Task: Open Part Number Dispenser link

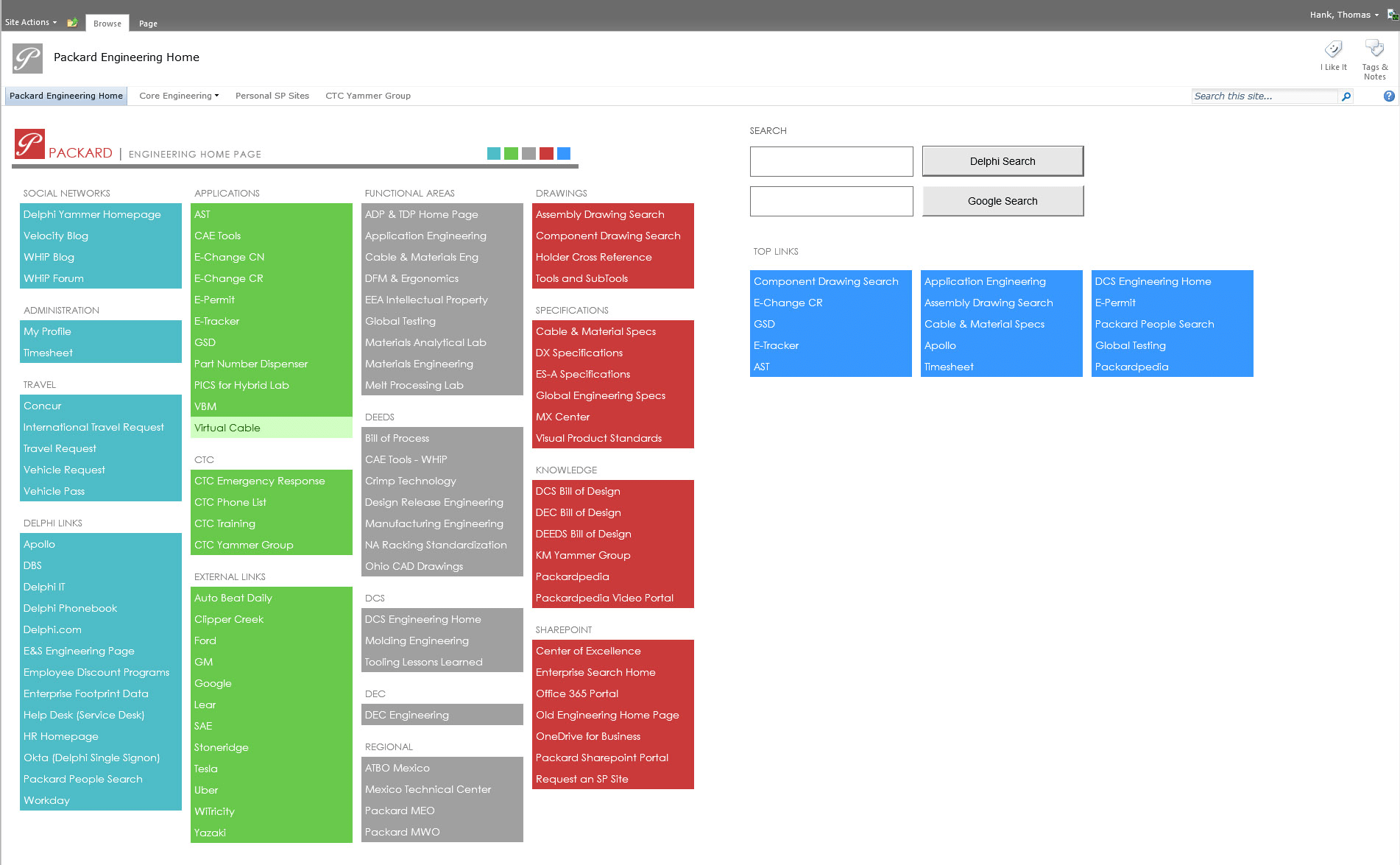Action: (x=251, y=364)
